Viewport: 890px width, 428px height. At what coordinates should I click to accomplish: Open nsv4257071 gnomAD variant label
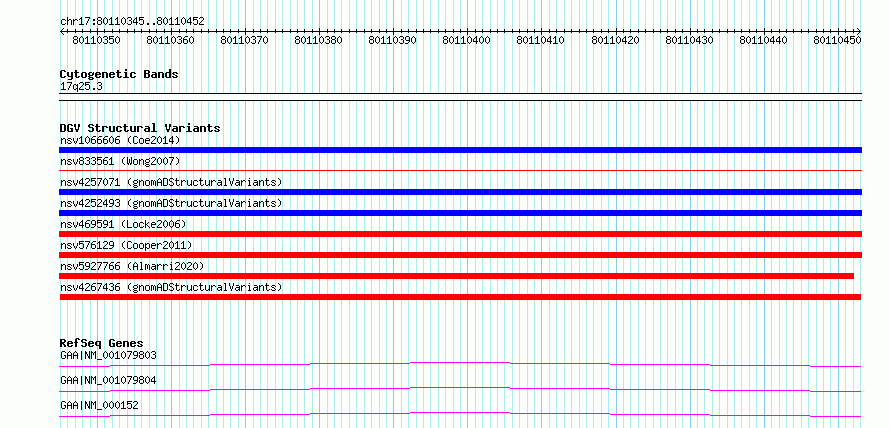pos(171,182)
